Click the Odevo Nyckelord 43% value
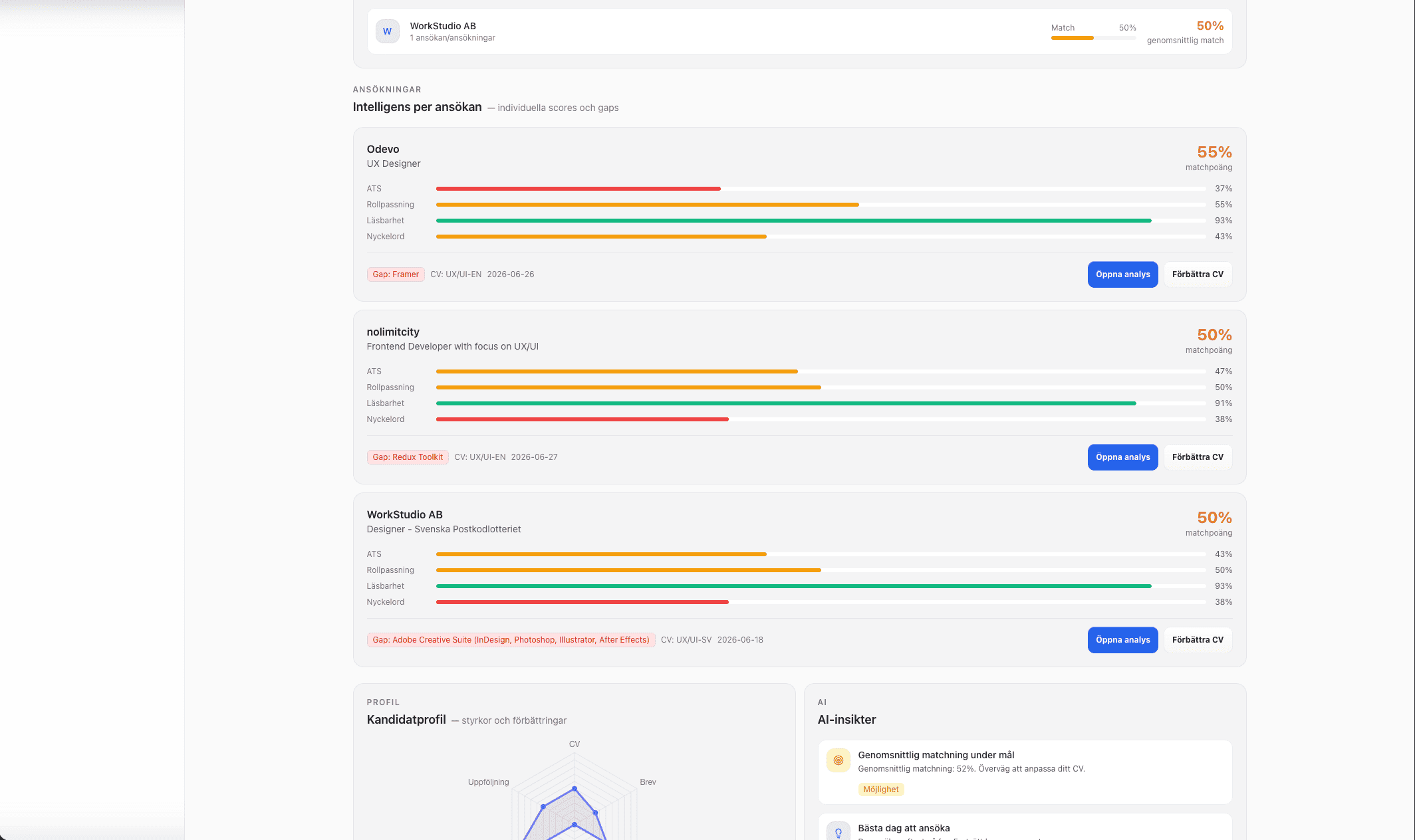Image resolution: width=1415 pixels, height=840 pixels. (1223, 237)
